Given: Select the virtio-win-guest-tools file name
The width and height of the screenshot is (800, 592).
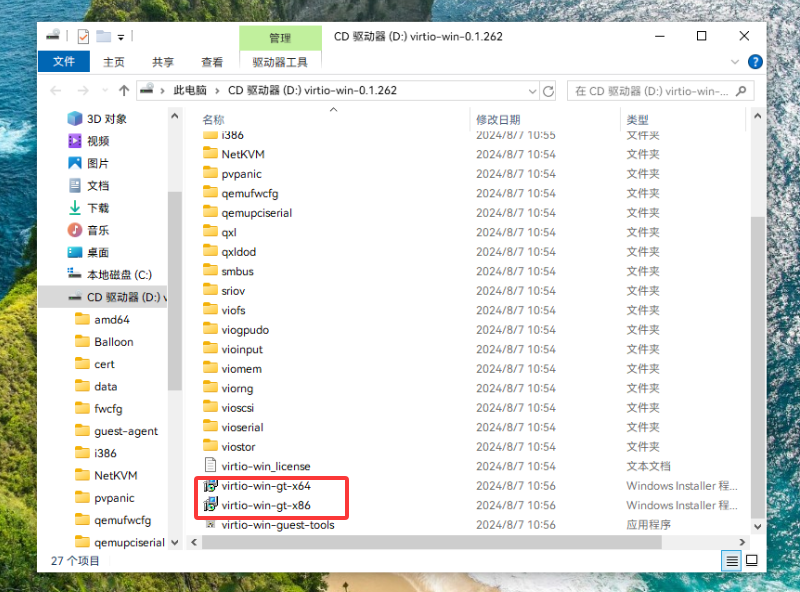Looking at the screenshot, I should [x=278, y=525].
